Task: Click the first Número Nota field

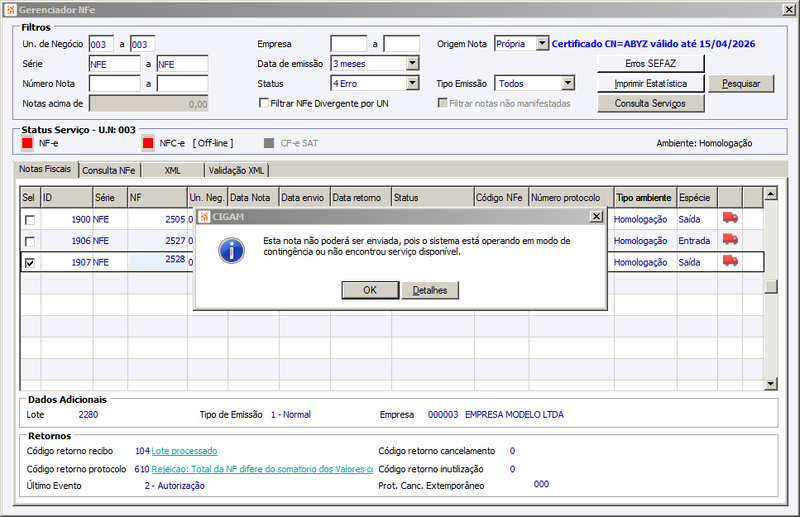Action: click(114, 84)
